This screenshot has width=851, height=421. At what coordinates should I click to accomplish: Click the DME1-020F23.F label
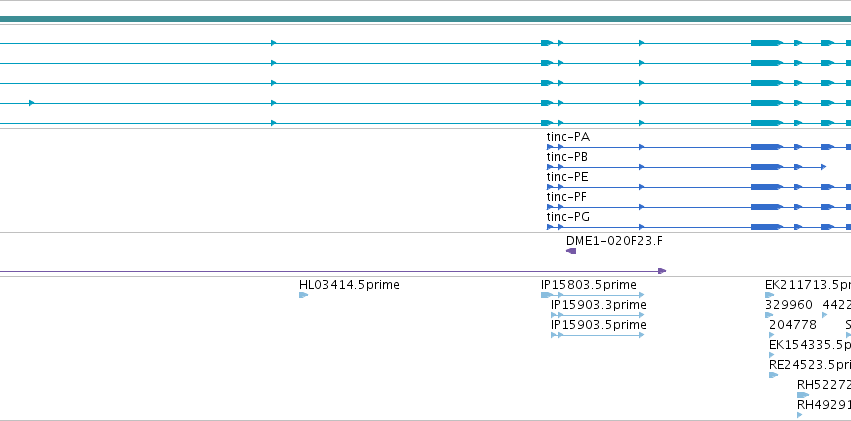[614, 241]
